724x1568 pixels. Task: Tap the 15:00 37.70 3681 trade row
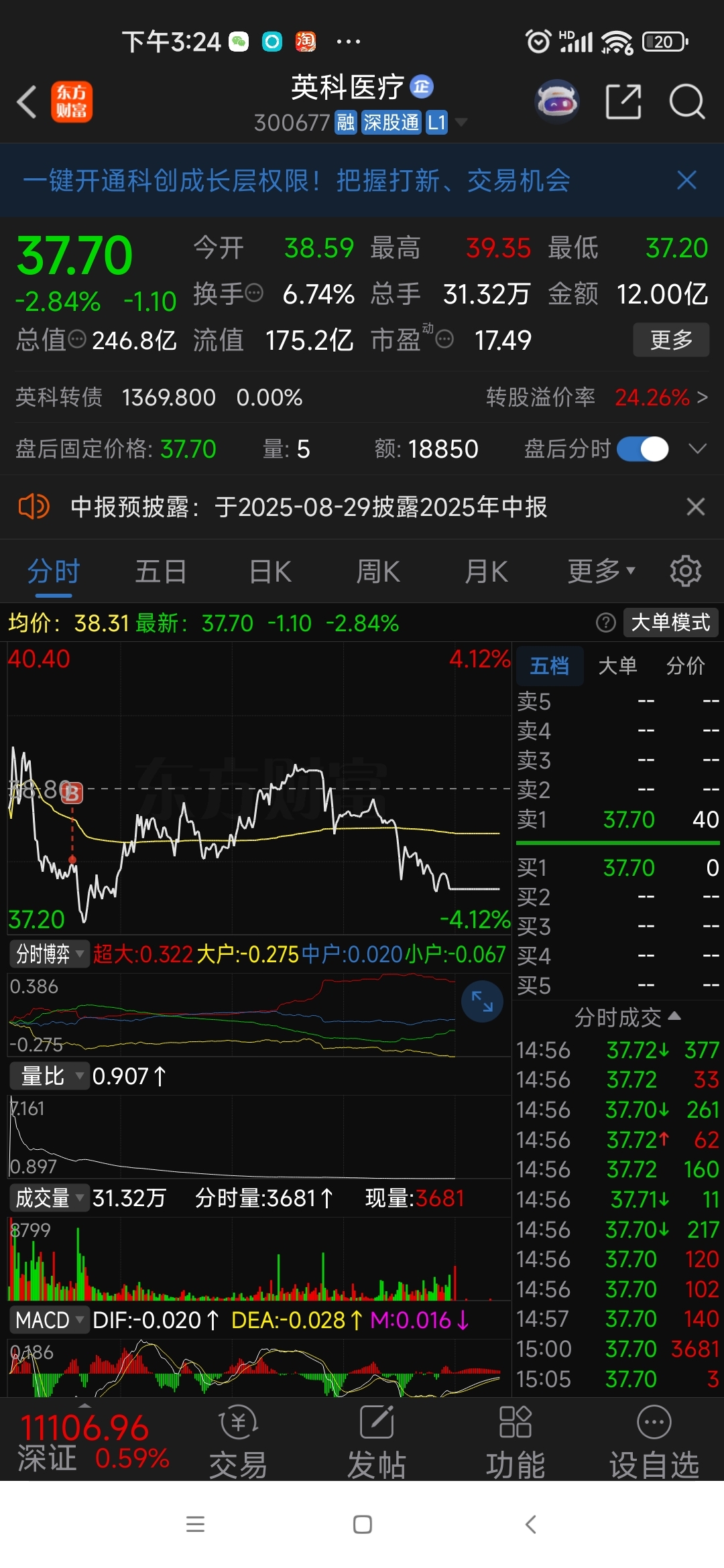tap(617, 1348)
